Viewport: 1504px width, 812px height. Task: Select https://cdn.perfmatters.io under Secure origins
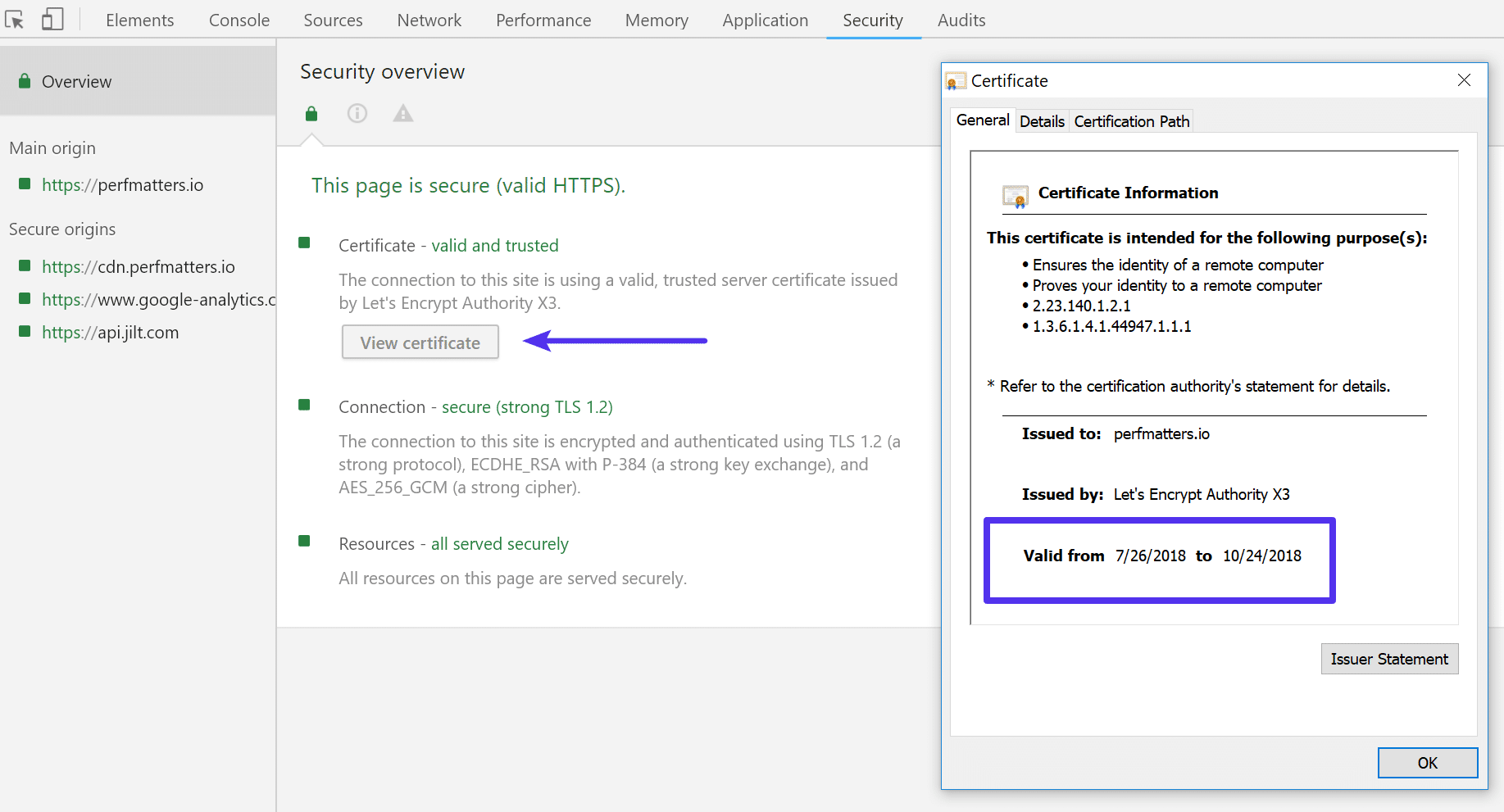(x=139, y=266)
